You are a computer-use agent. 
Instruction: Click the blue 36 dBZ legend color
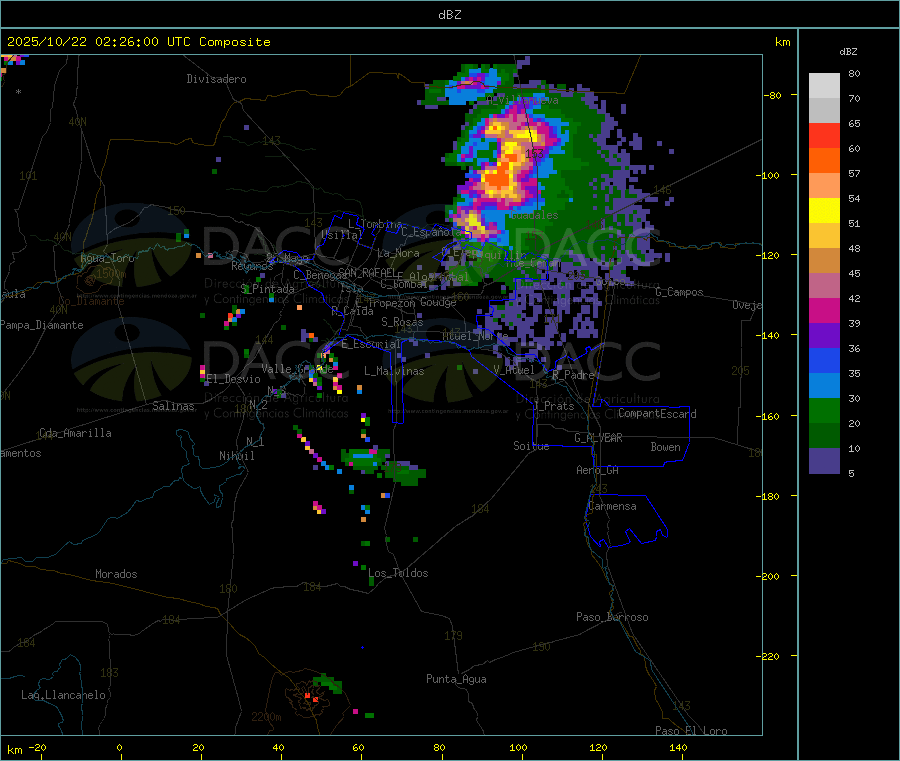click(x=824, y=360)
